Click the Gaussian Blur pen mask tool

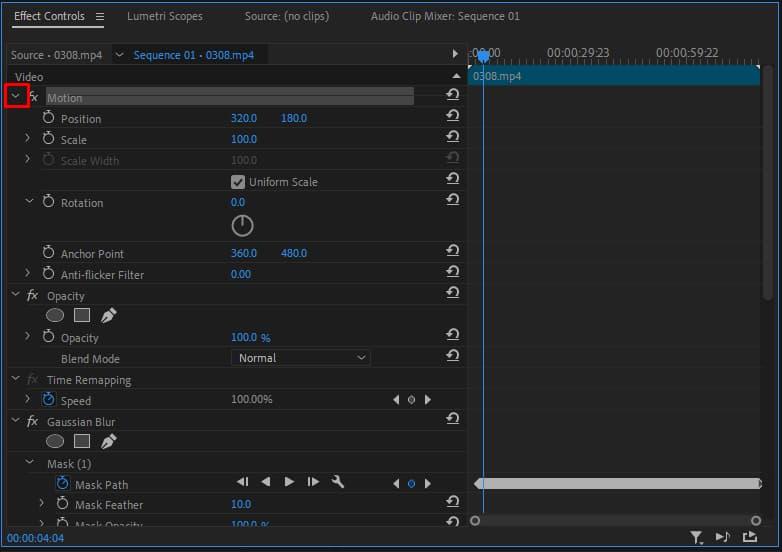pos(108,441)
